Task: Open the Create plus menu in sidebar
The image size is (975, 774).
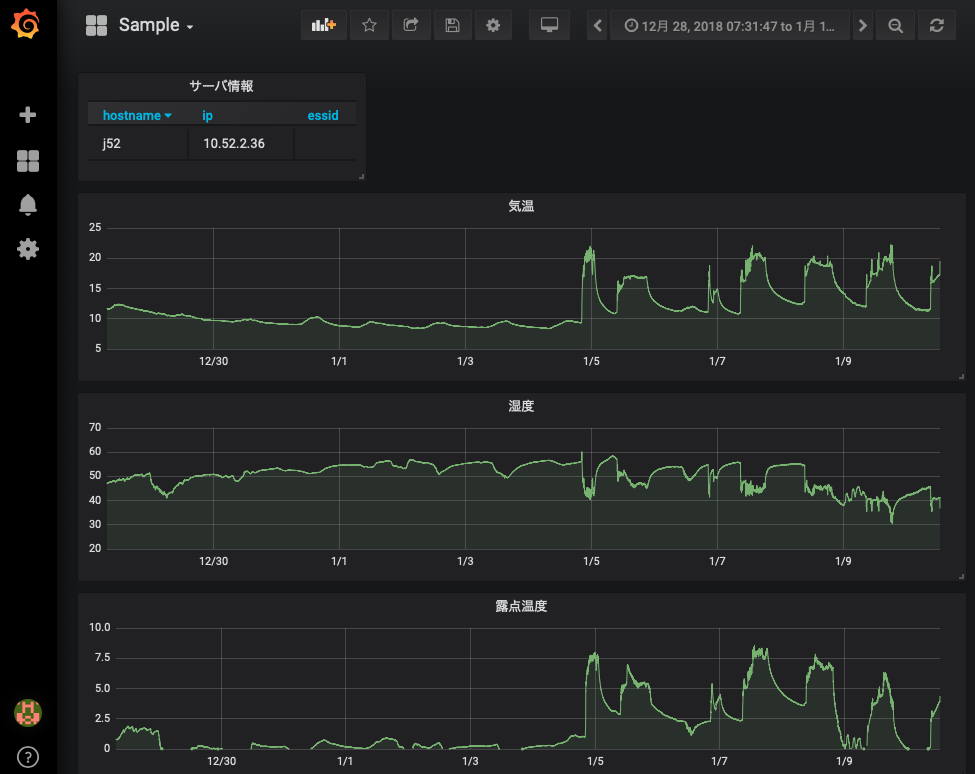Action: point(28,115)
